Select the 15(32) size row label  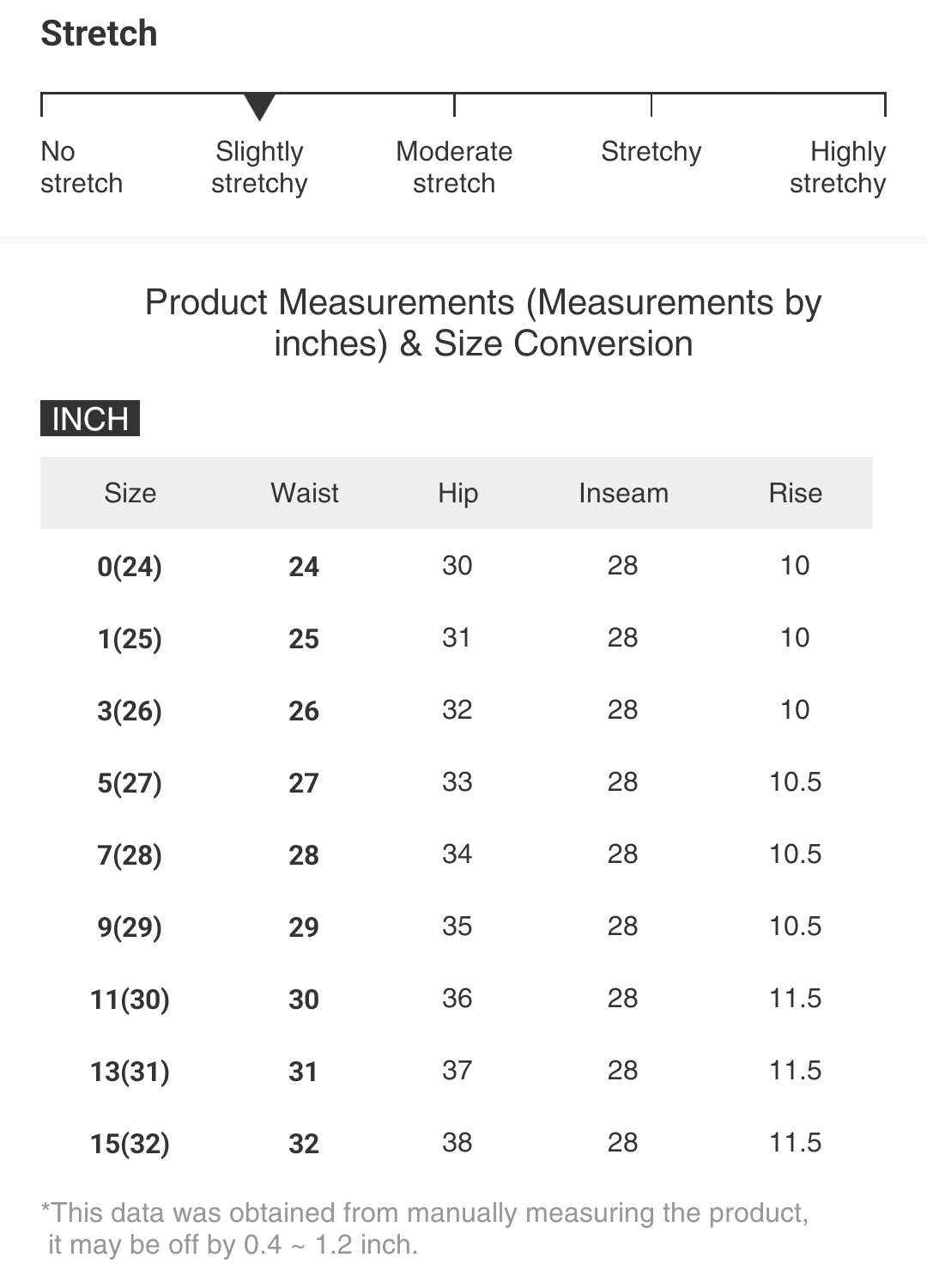click(130, 1144)
